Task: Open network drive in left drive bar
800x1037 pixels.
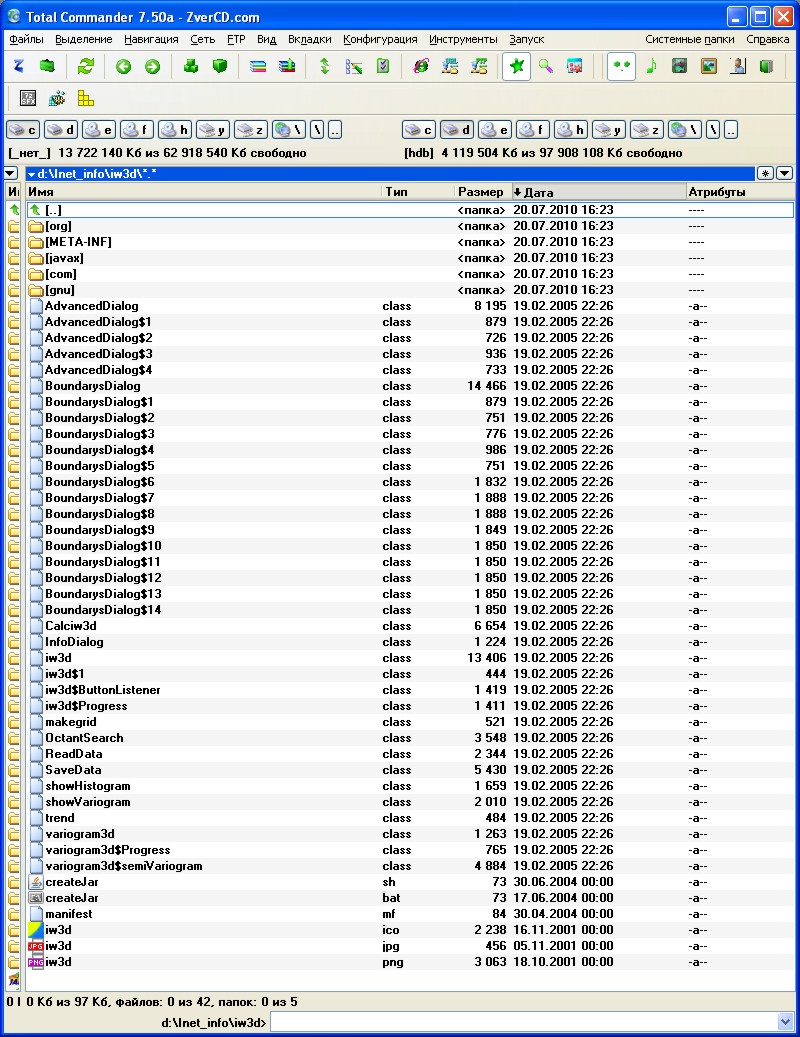Action: pyautogui.click(x=290, y=130)
